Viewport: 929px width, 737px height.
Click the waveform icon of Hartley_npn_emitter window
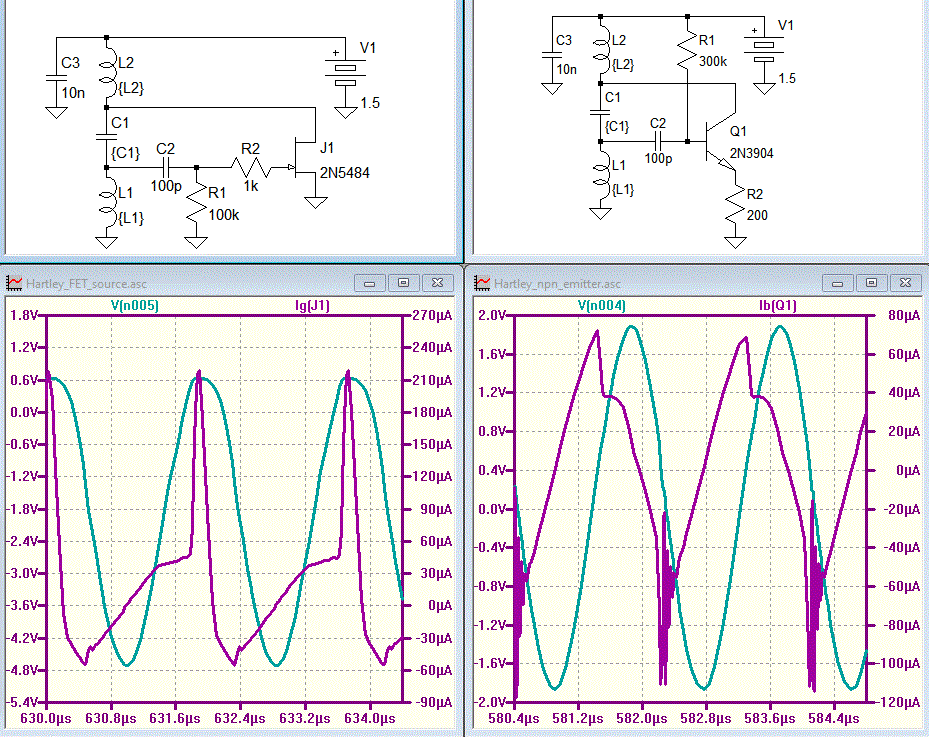click(483, 283)
